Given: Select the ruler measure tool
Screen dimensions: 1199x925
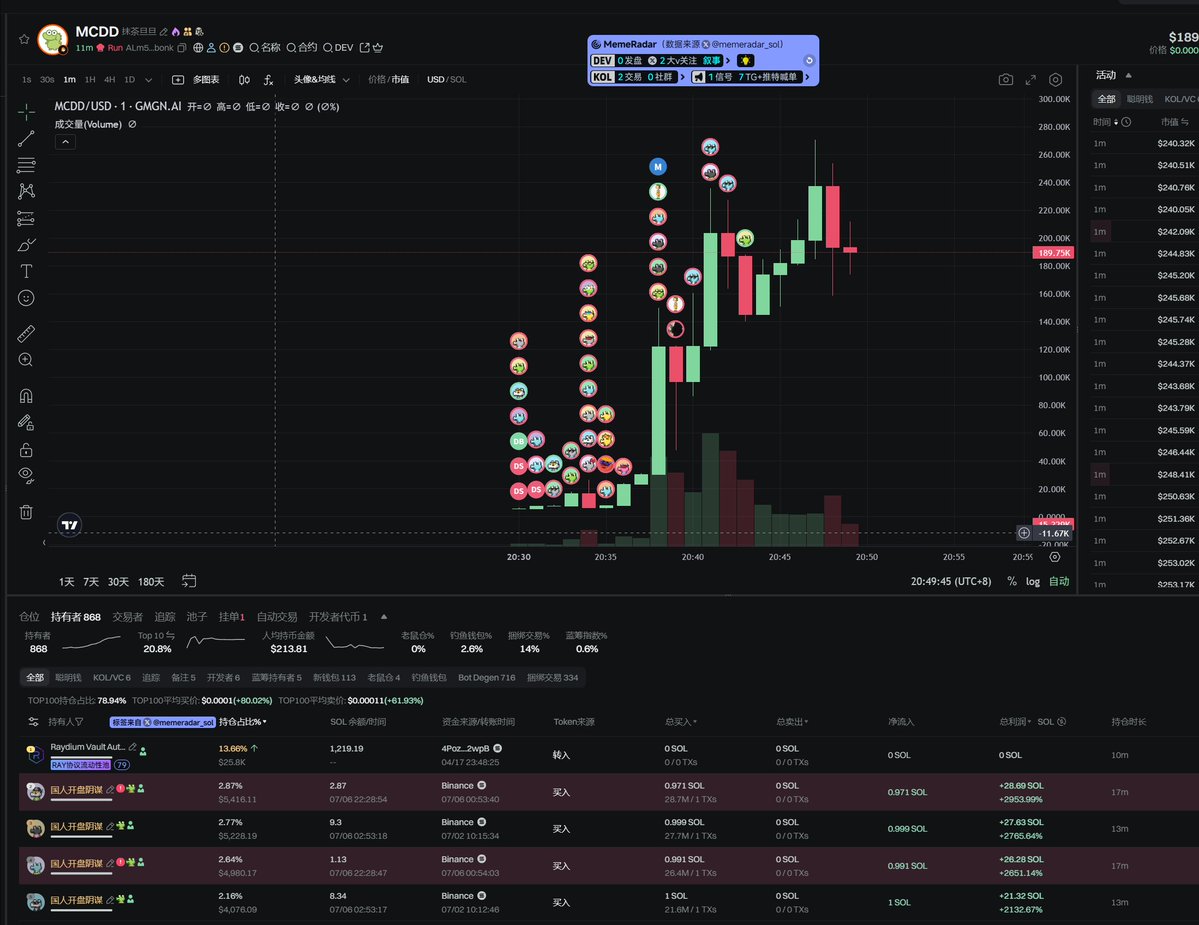Looking at the screenshot, I should pyautogui.click(x=26, y=333).
